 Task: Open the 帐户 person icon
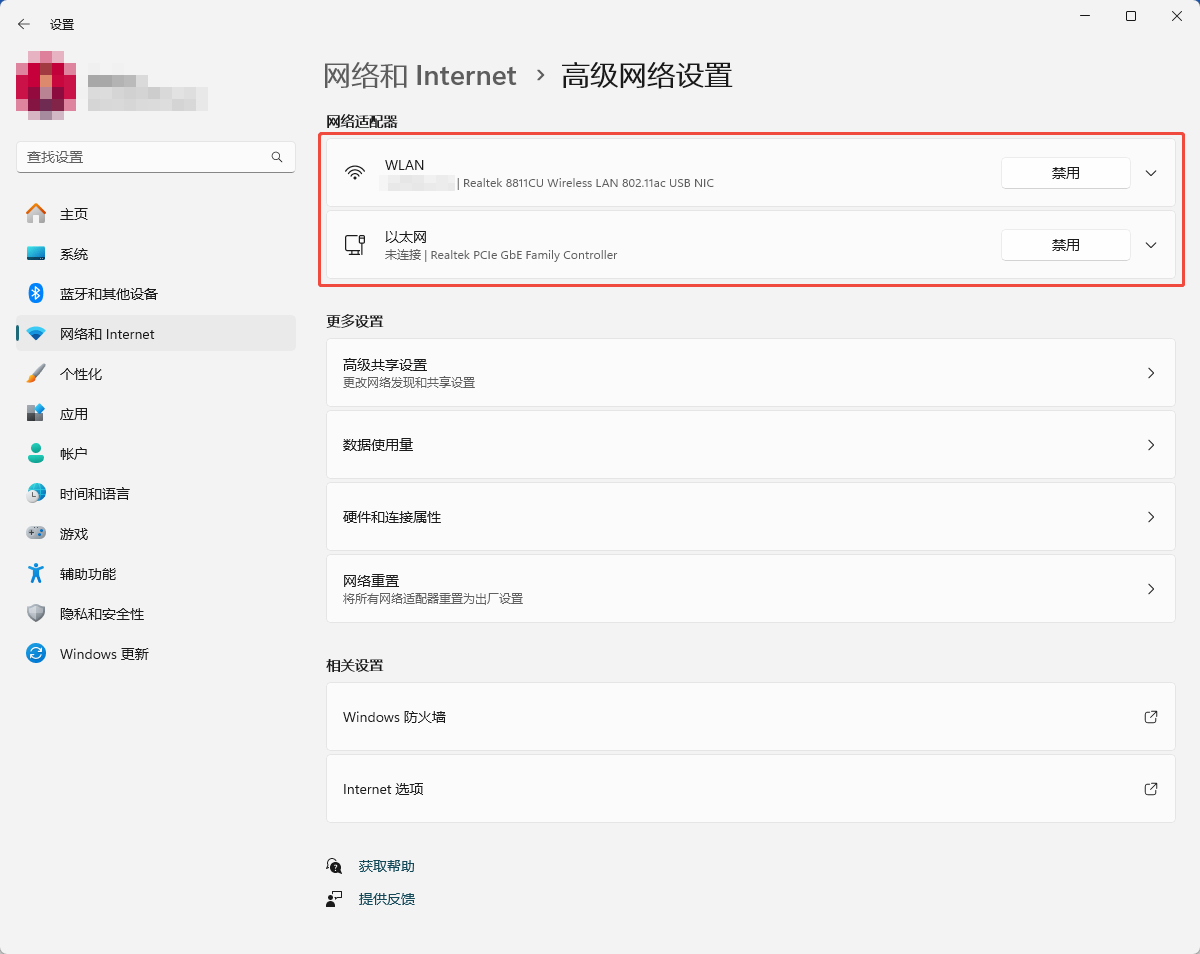pyautogui.click(x=36, y=454)
